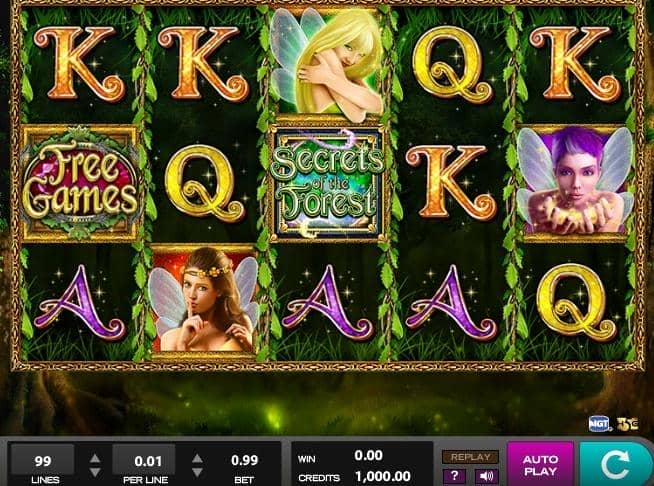Increase number of lines with up arrow
654x486 pixels.
pos(95,458)
